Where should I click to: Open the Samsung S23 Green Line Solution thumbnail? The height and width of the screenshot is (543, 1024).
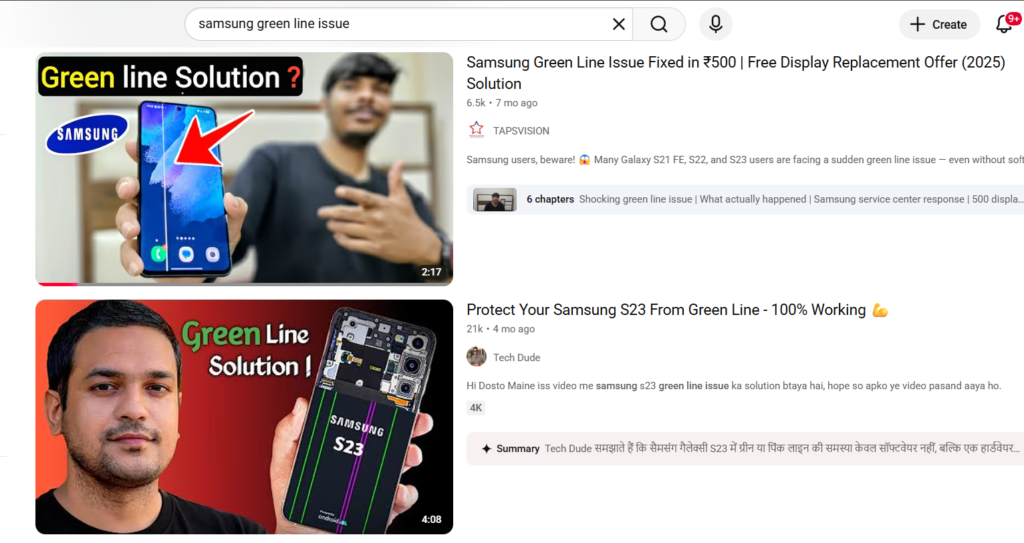click(x=244, y=417)
